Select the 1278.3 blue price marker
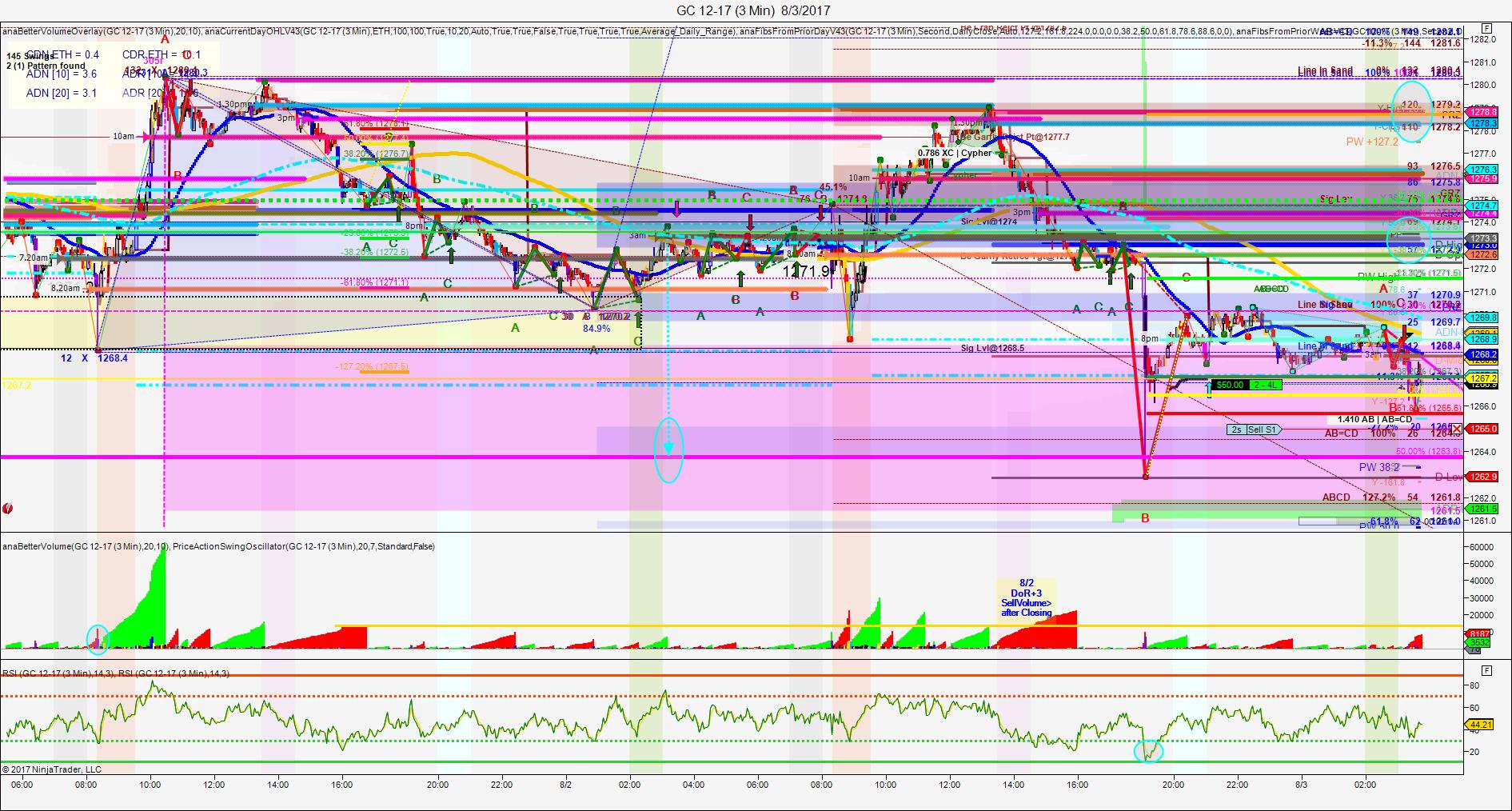Image resolution: width=1512 pixels, height=811 pixels. 1483,123
